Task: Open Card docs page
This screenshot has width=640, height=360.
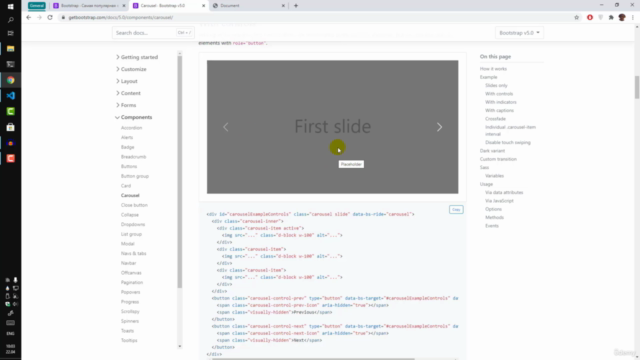Action: [126, 186]
